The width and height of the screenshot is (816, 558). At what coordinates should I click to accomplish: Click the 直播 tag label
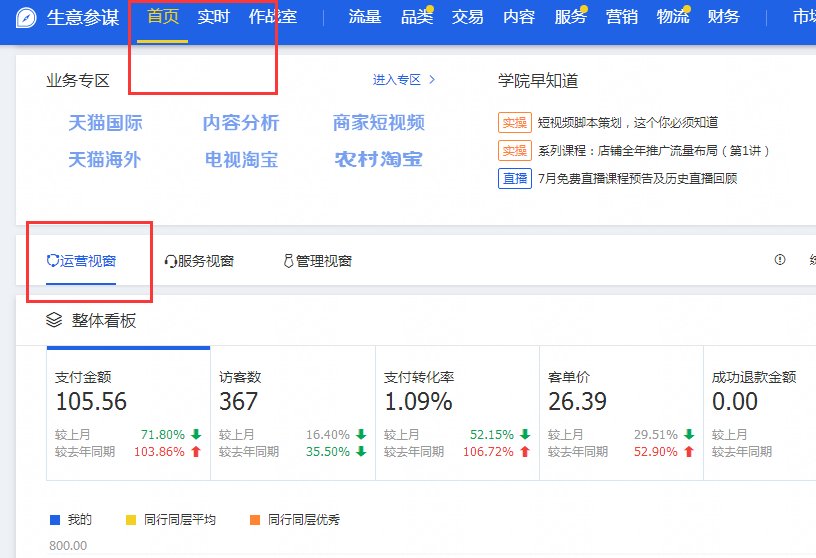point(515,179)
